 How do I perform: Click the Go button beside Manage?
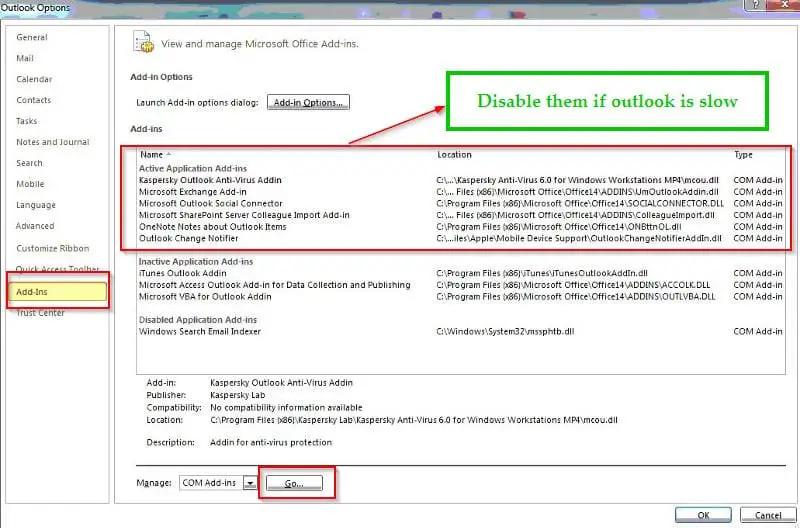[294, 483]
